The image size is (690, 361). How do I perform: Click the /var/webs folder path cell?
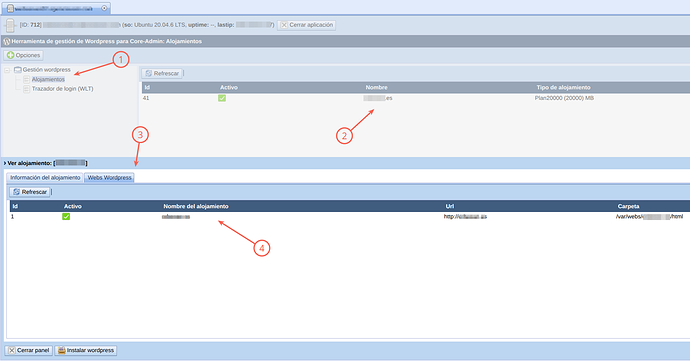[650, 217]
